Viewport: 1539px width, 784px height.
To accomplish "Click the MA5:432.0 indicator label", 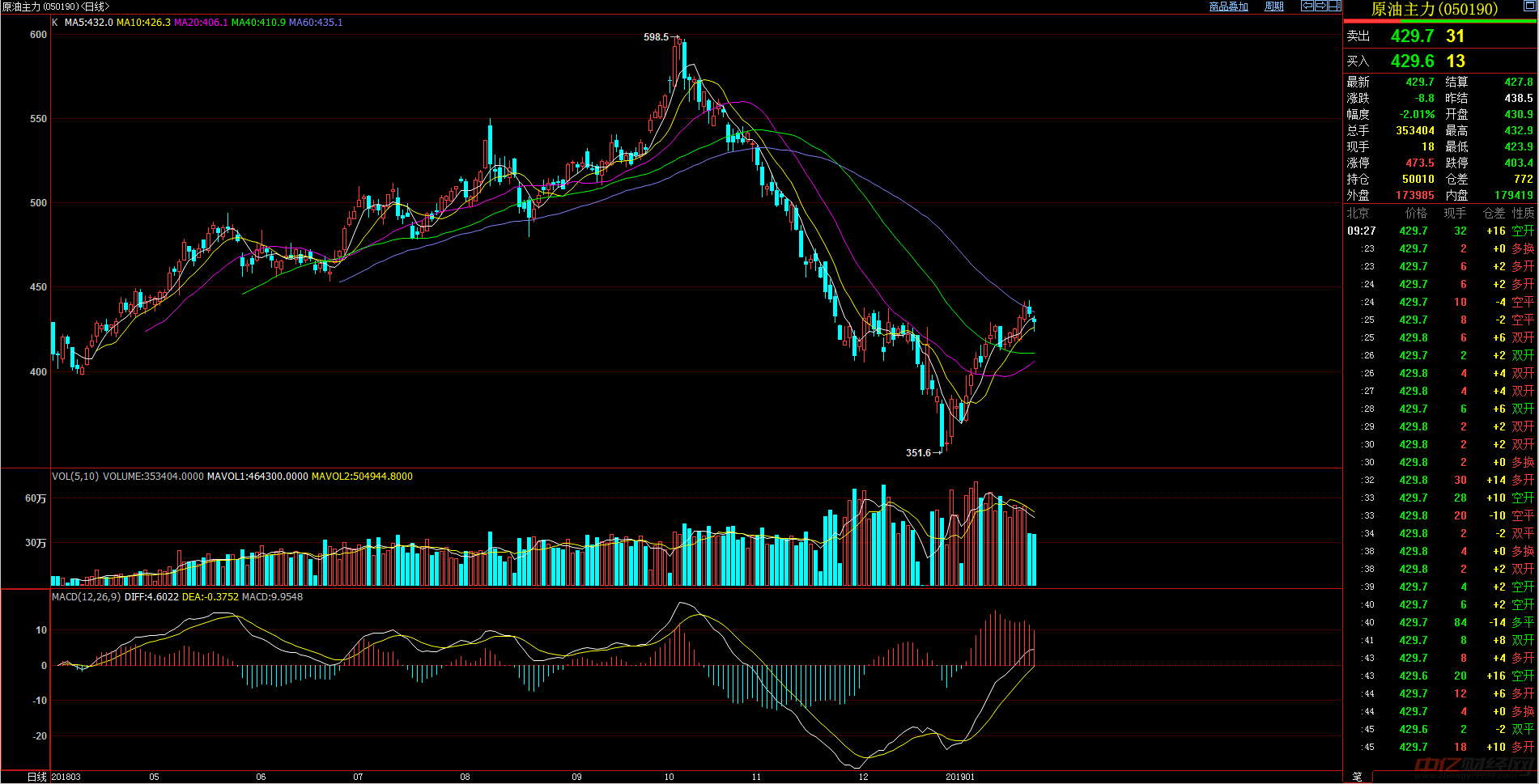I will [x=88, y=23].
